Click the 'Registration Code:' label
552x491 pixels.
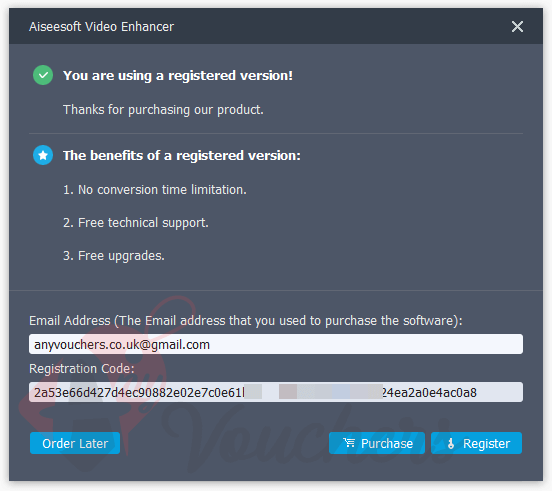(82, 369)
